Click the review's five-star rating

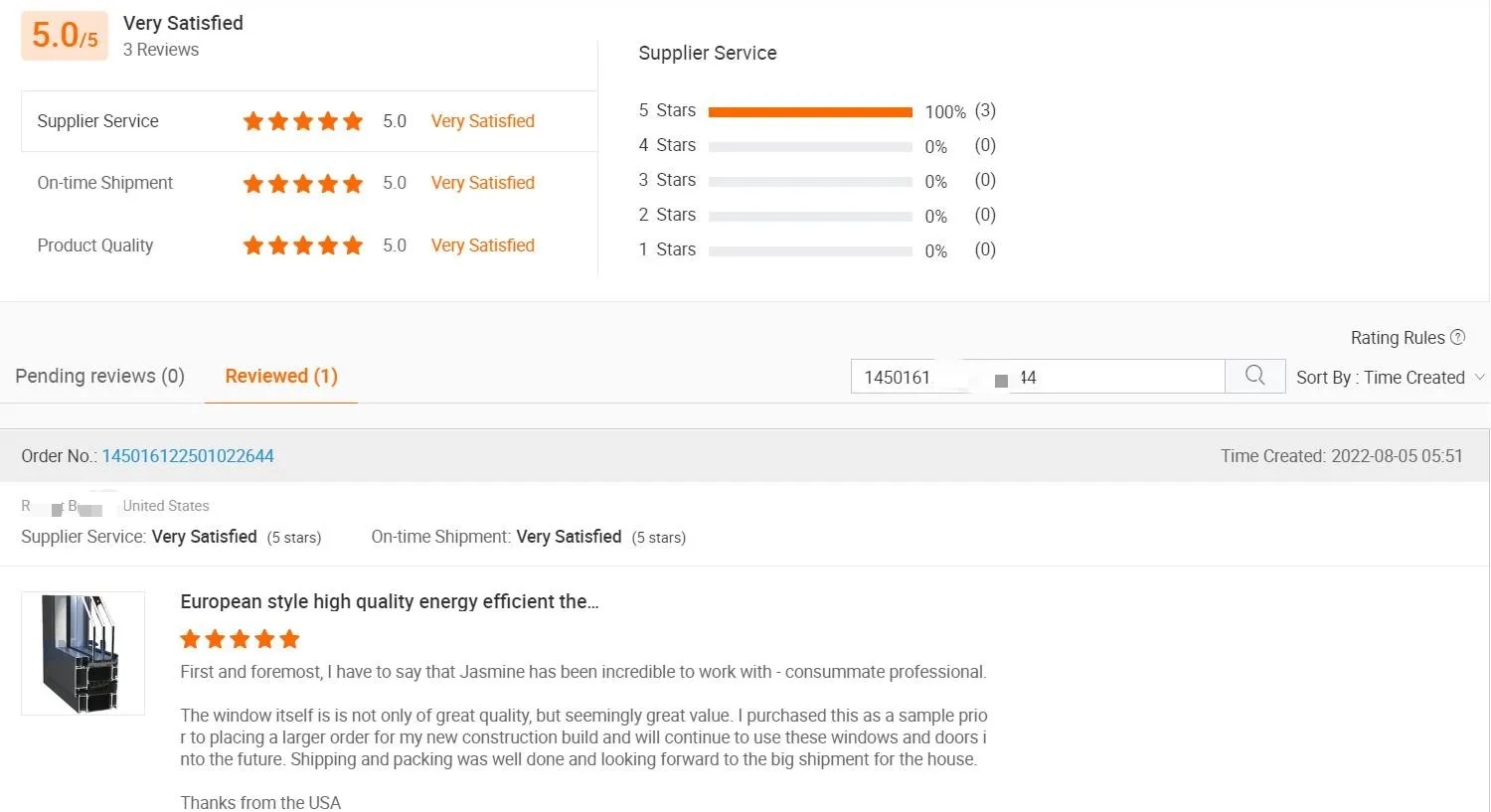coord(240,639)
